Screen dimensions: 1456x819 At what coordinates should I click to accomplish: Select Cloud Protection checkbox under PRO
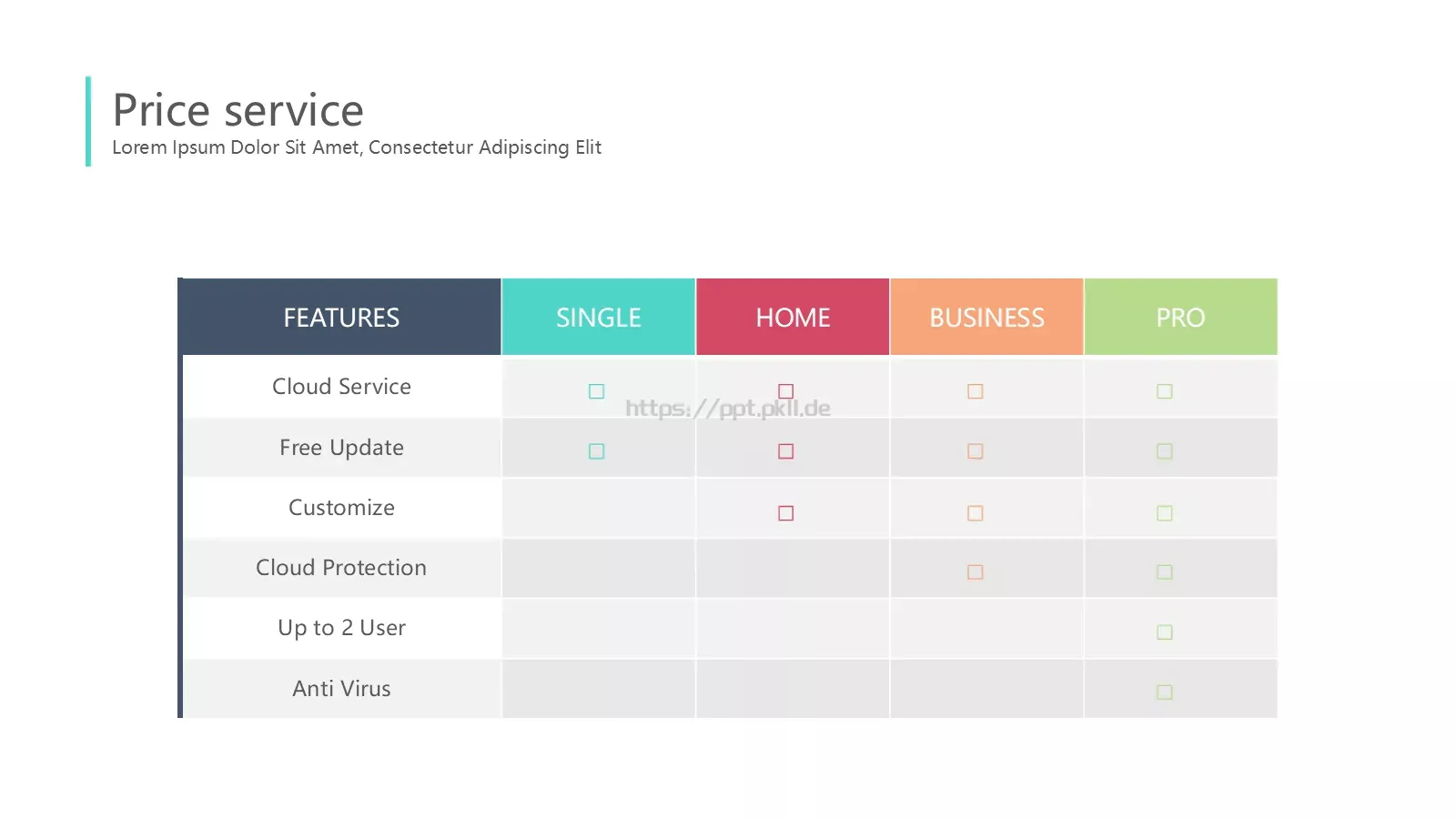tap(1165, 572)
